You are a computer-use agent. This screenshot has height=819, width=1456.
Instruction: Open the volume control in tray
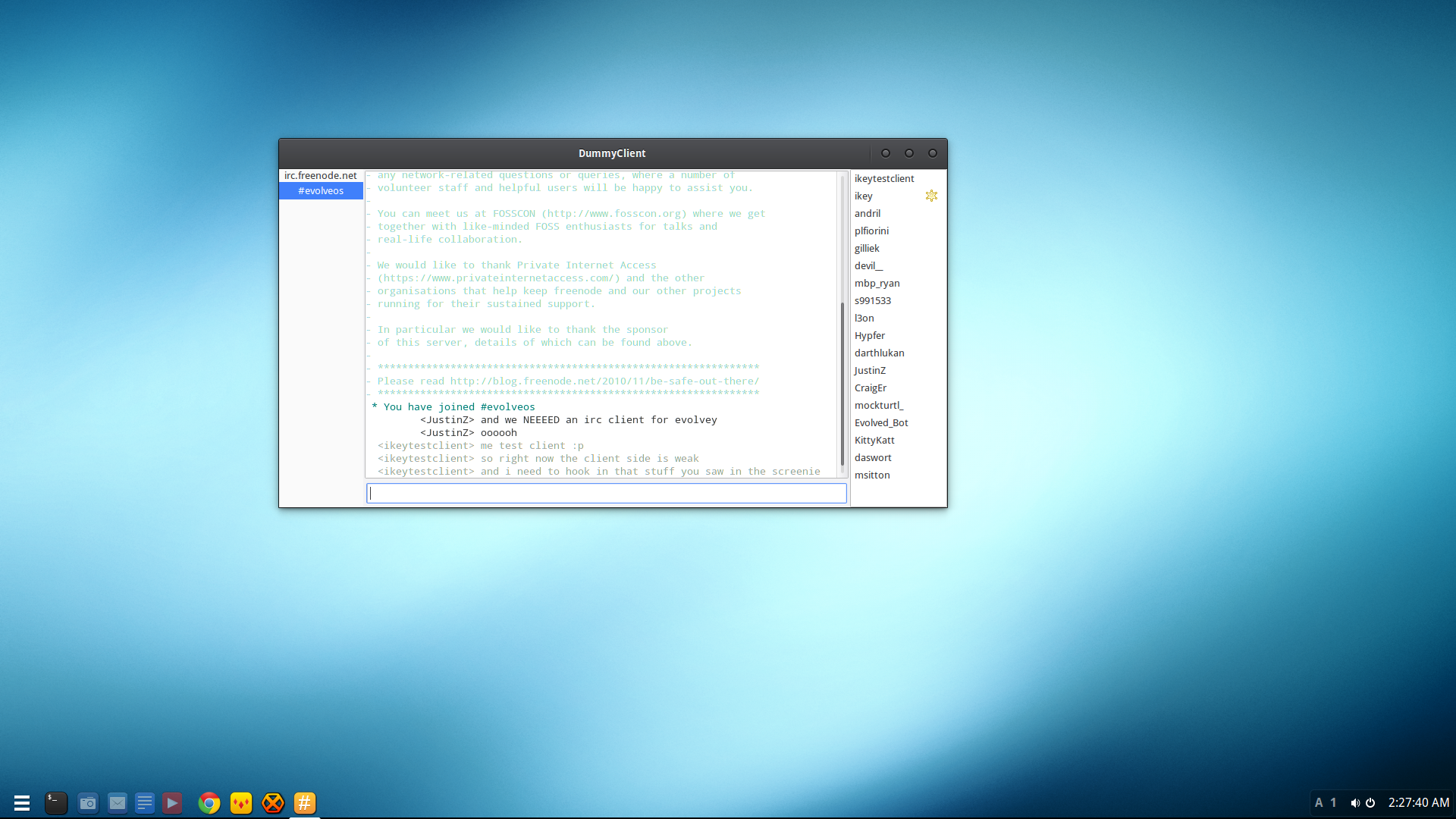1354,802
